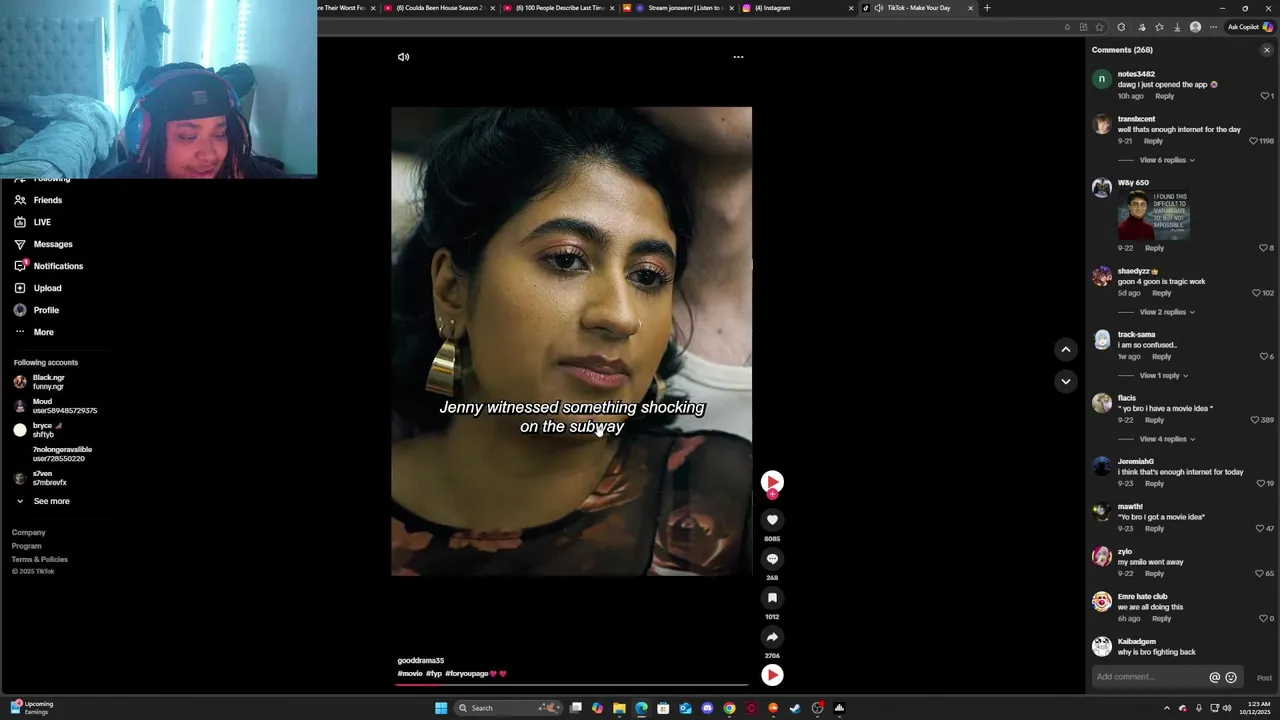Switch to the Coulda Been House Season 2 tab
The image size is (1280, 720).
[439, 8]
